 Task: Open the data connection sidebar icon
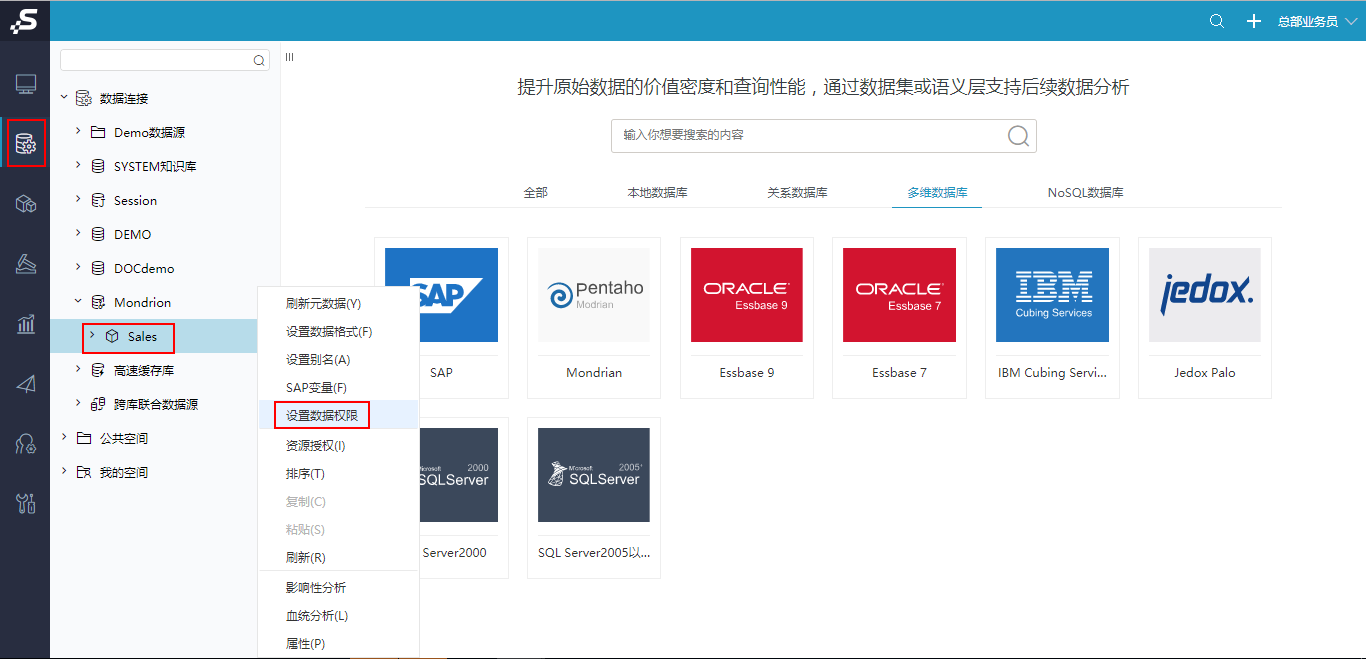pos(26,144)
